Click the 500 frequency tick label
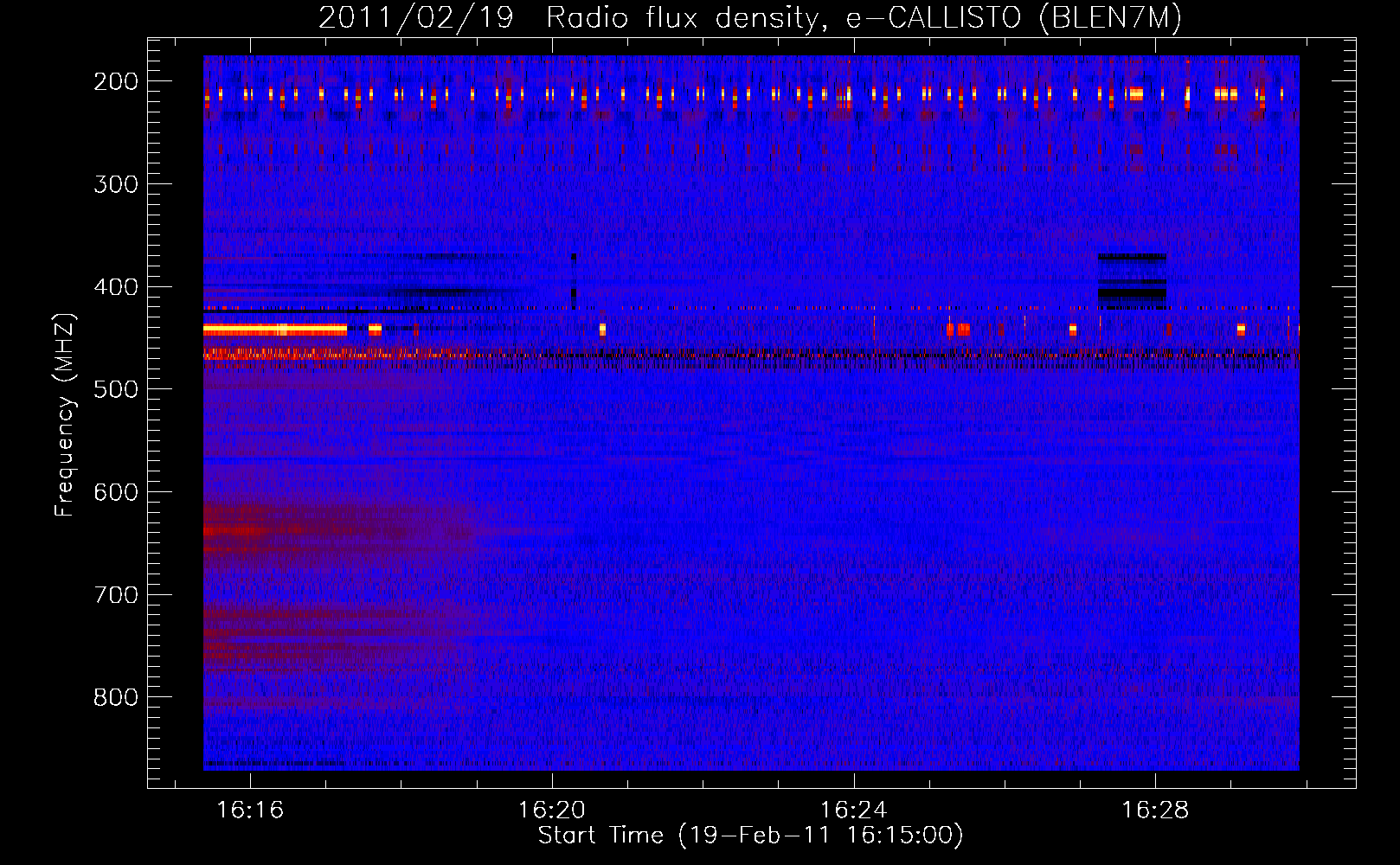The height and width of the screenshot is (865, 1400). tap(116, 389)
